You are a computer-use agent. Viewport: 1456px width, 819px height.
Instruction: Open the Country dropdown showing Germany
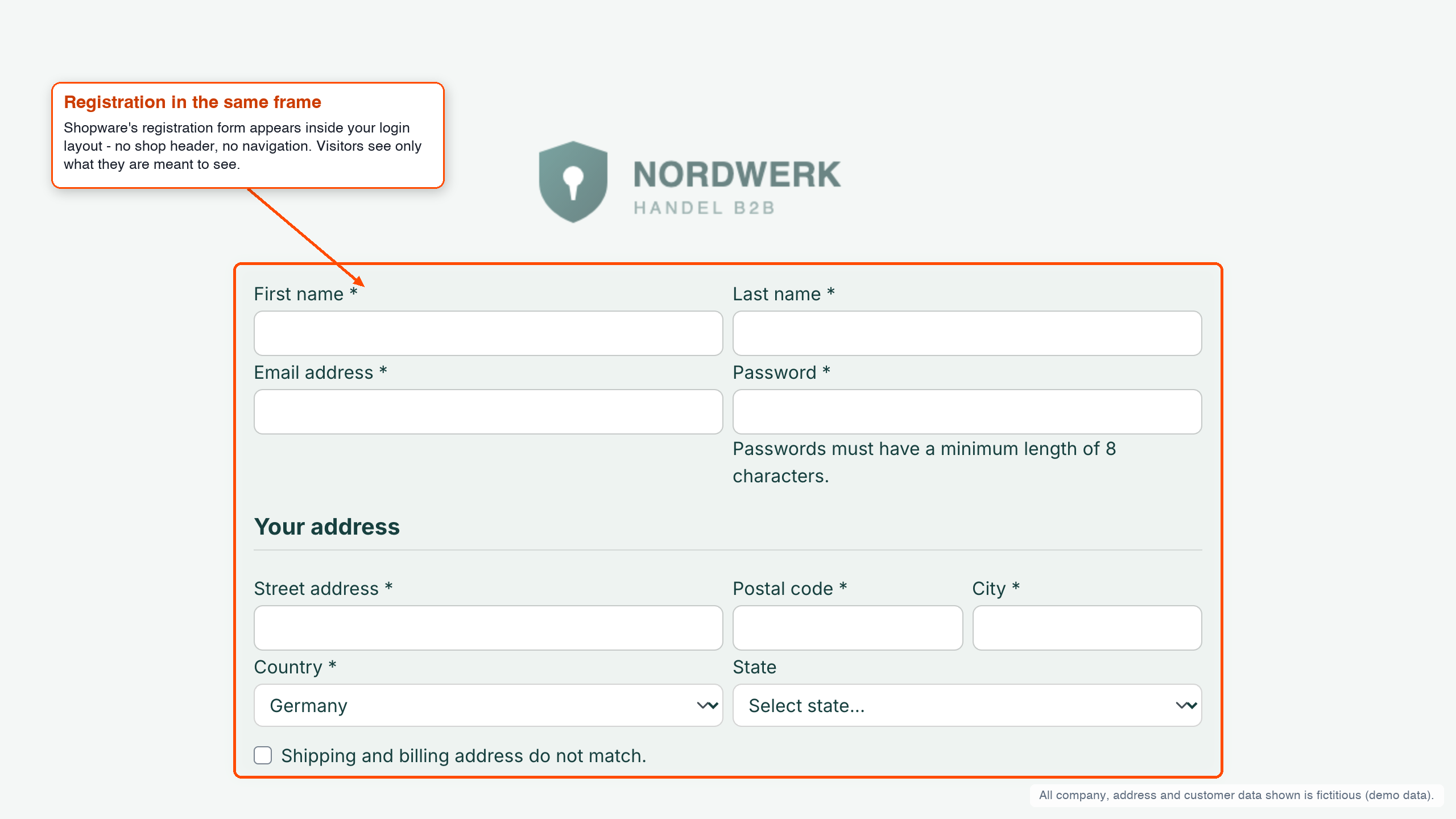(488, 705)
